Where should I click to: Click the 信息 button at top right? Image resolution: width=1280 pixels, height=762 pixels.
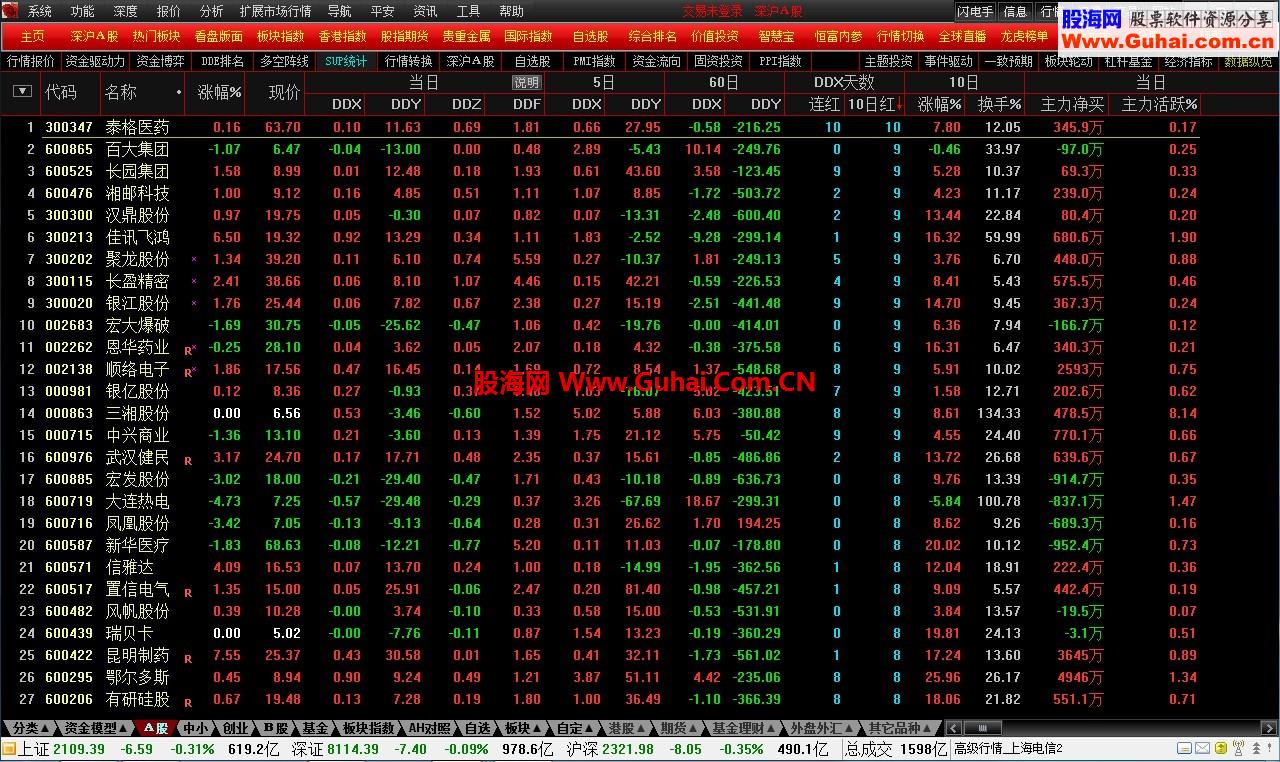tap(1015, 11)
